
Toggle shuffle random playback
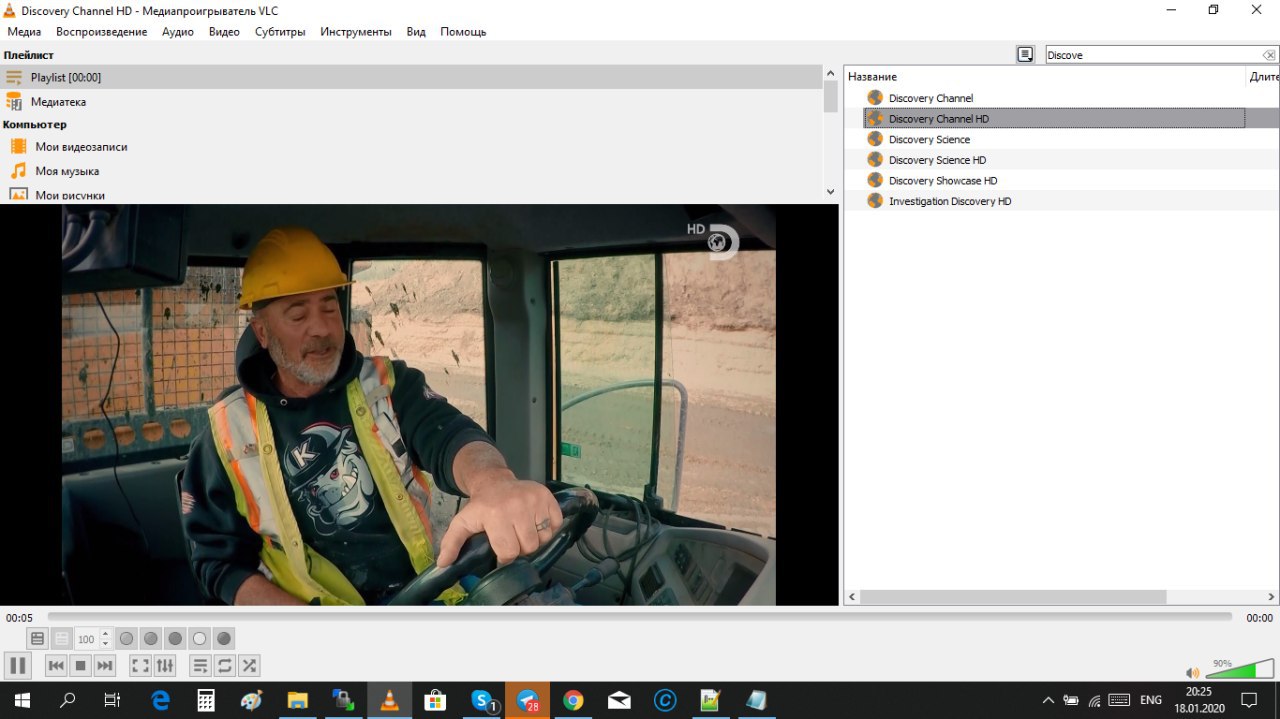pyautogui.click(x=249, y=665)
